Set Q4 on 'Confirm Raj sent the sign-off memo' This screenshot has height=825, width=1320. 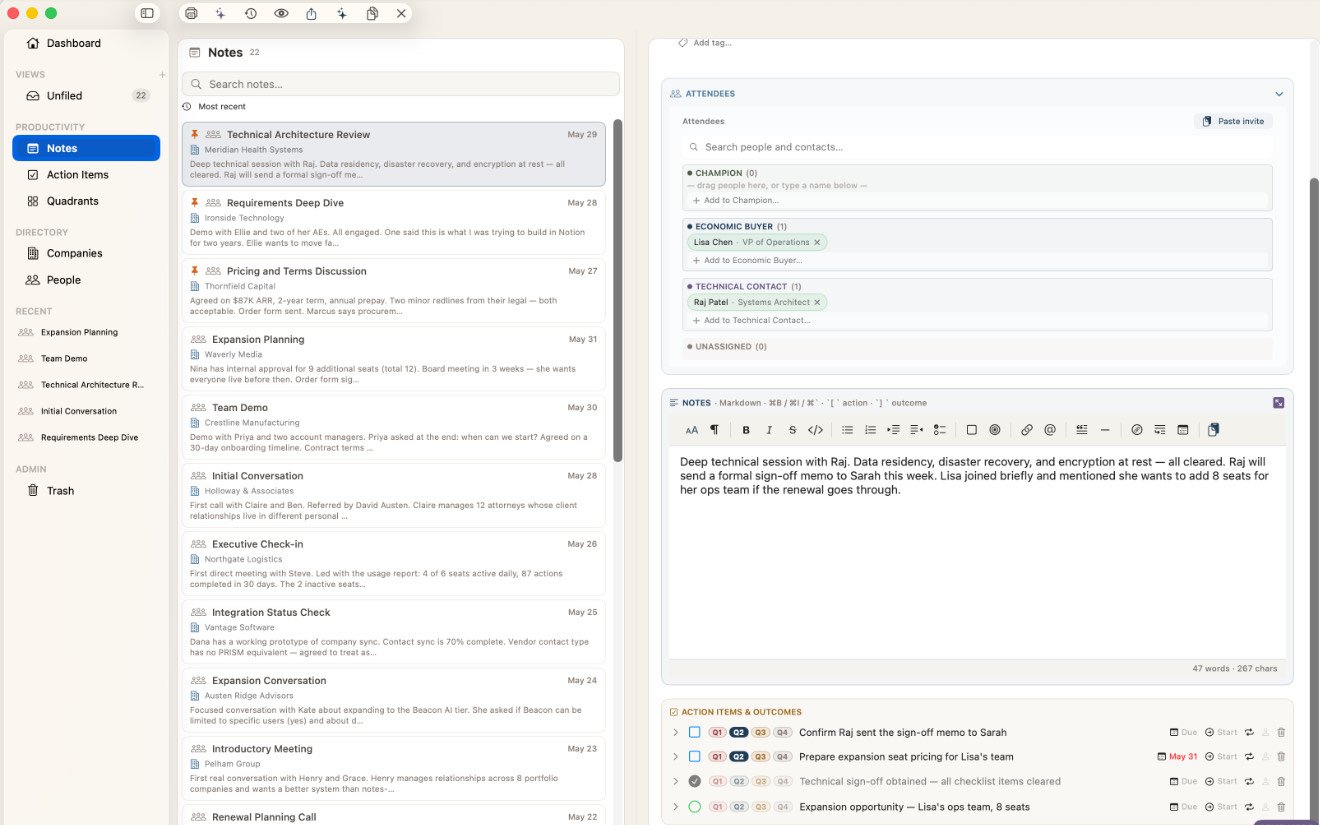783,733
